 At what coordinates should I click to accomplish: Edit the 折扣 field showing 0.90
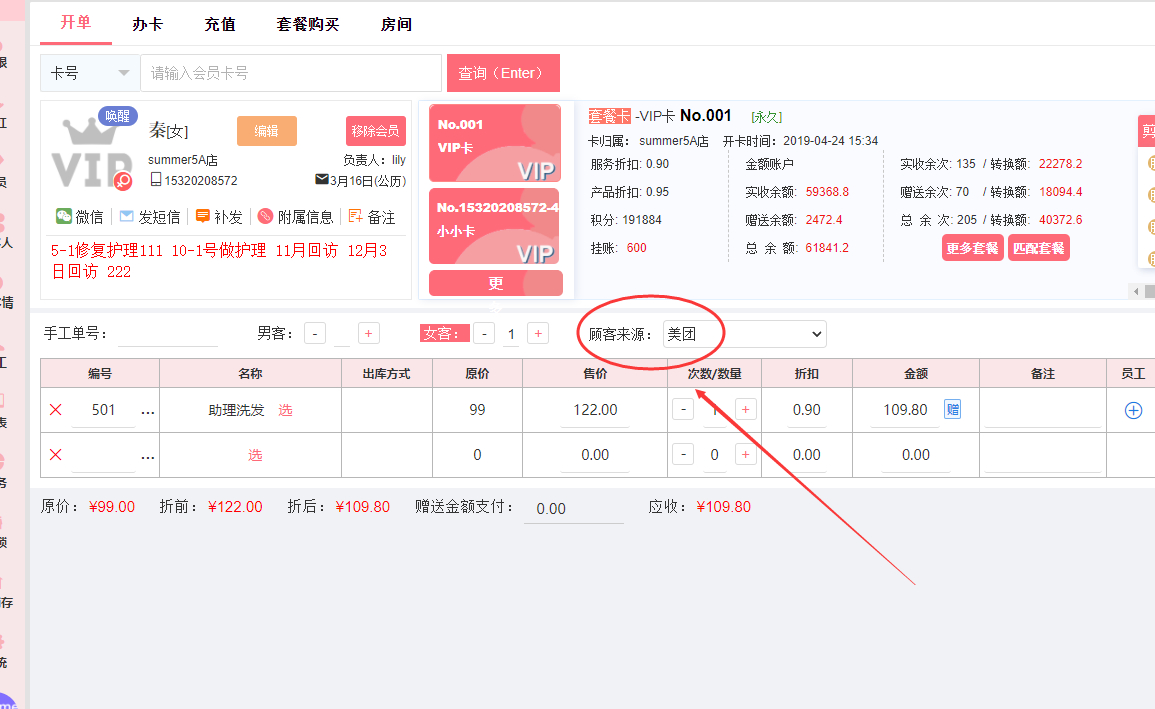[807, 410]
